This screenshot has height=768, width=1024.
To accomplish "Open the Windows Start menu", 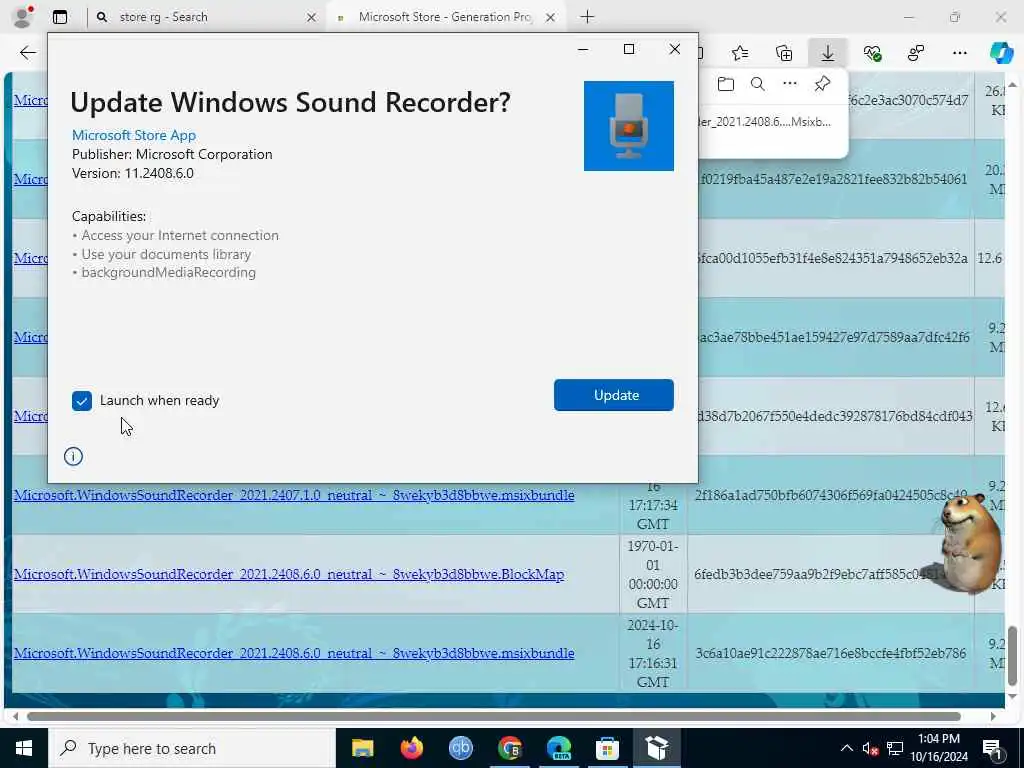I will point(24,748).
